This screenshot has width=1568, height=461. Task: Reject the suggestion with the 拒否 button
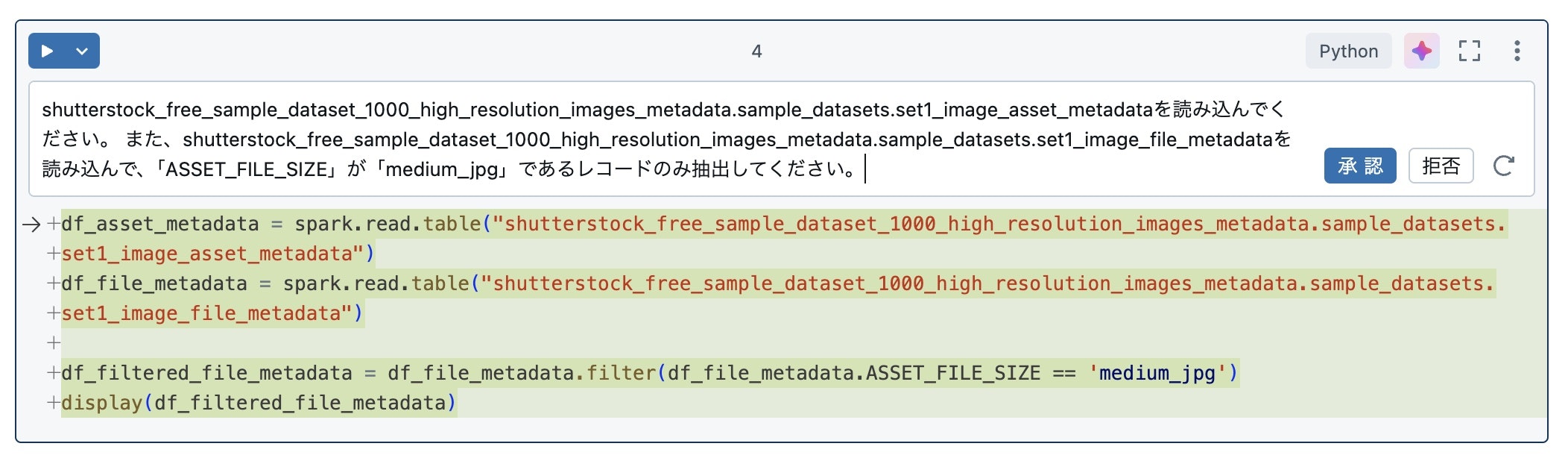pos(1441,166)
